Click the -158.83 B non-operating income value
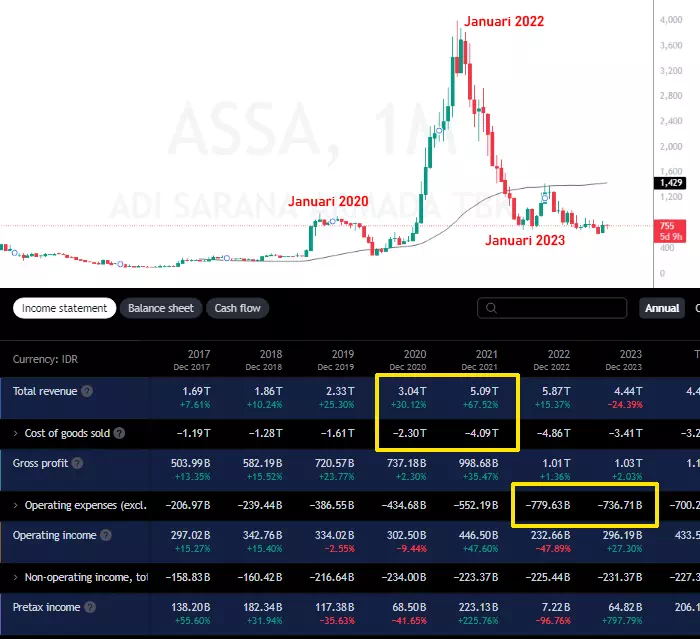The height and width of the screenshot is (639, 700). tap(188, 577)
